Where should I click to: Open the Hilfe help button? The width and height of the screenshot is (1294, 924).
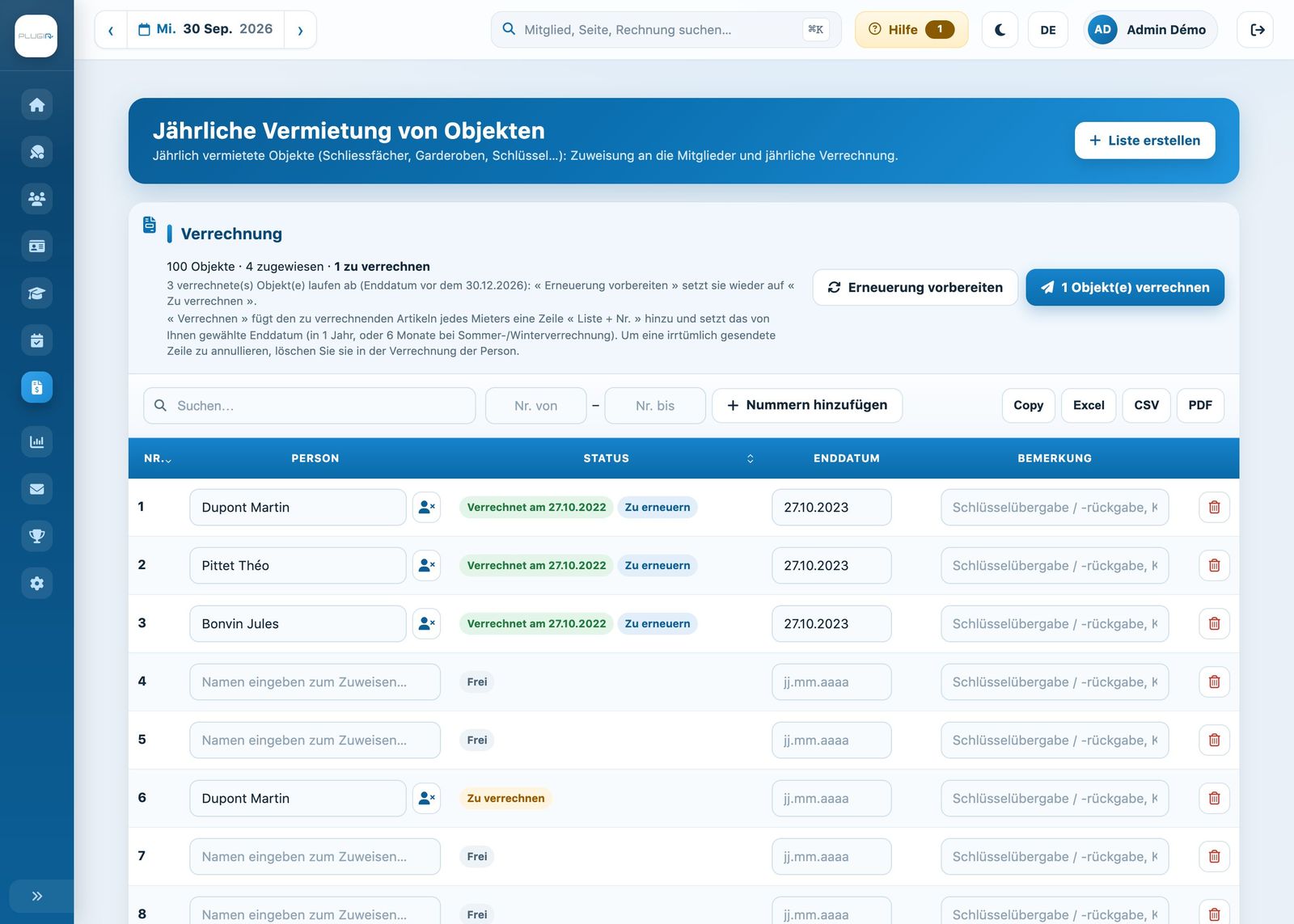911,30
